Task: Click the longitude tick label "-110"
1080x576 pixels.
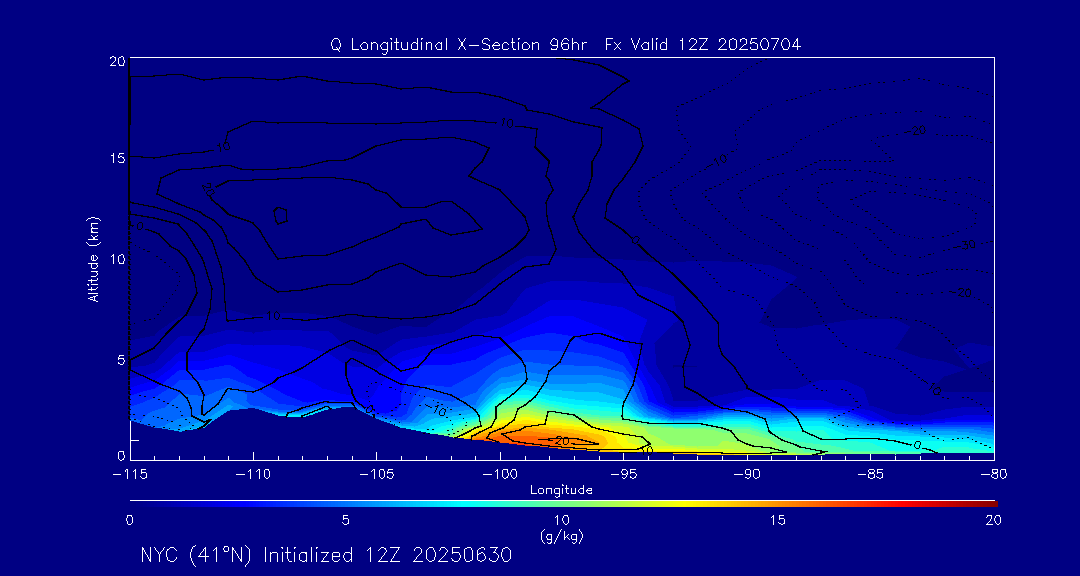Action: (253, 475)
